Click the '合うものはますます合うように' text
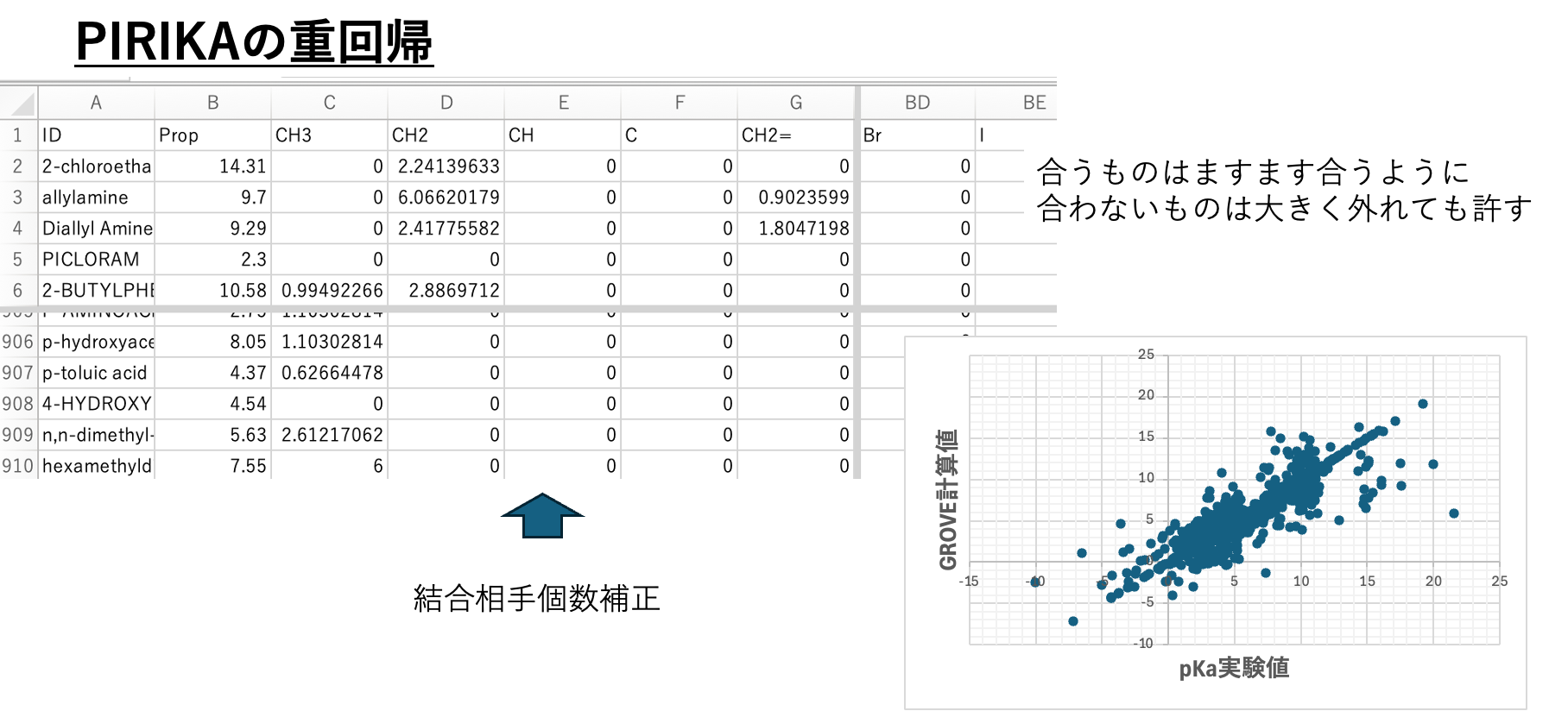 (x=1253, y=172)
